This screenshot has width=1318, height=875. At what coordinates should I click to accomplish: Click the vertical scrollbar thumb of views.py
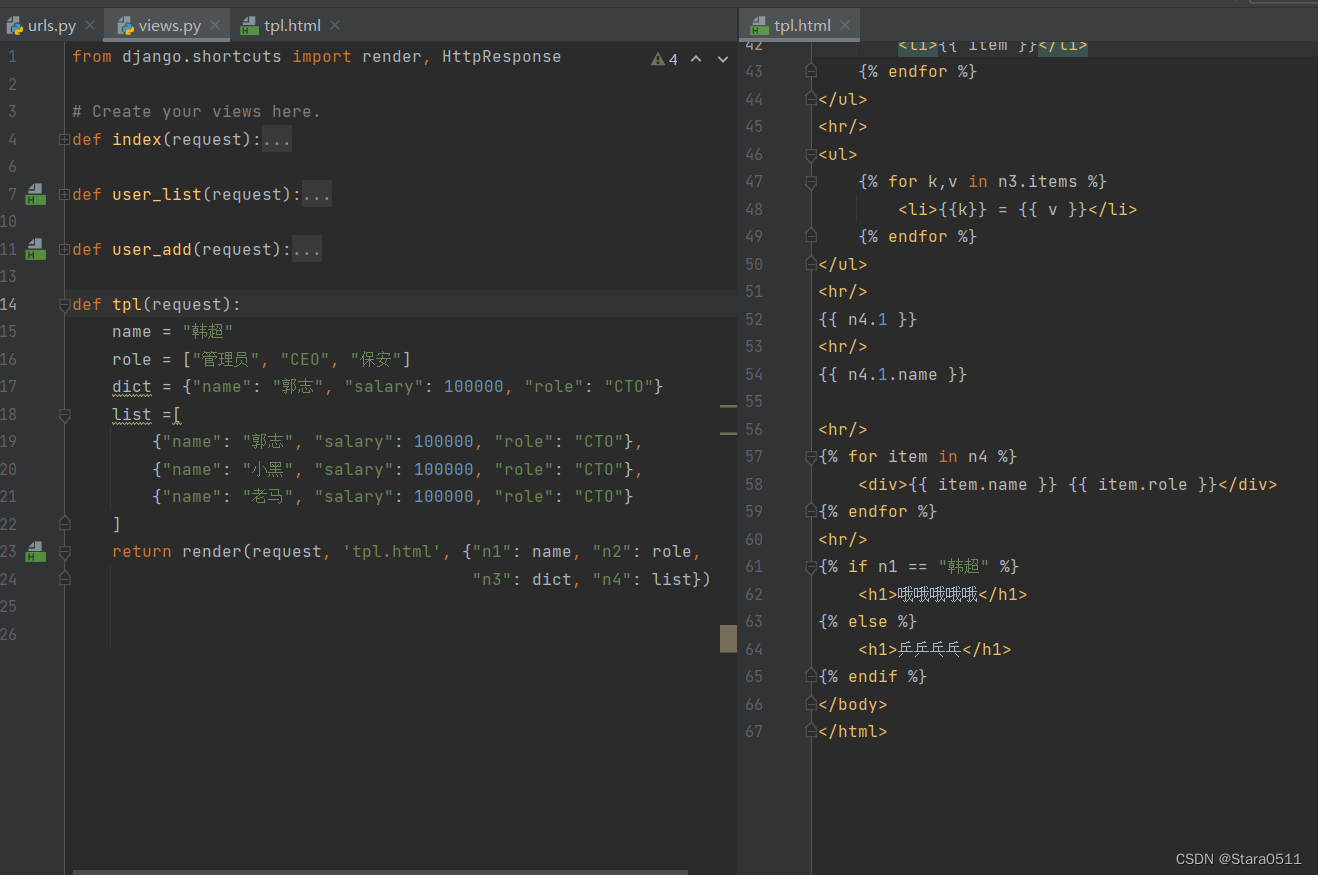pyautogui.click(x=728, y=638)
